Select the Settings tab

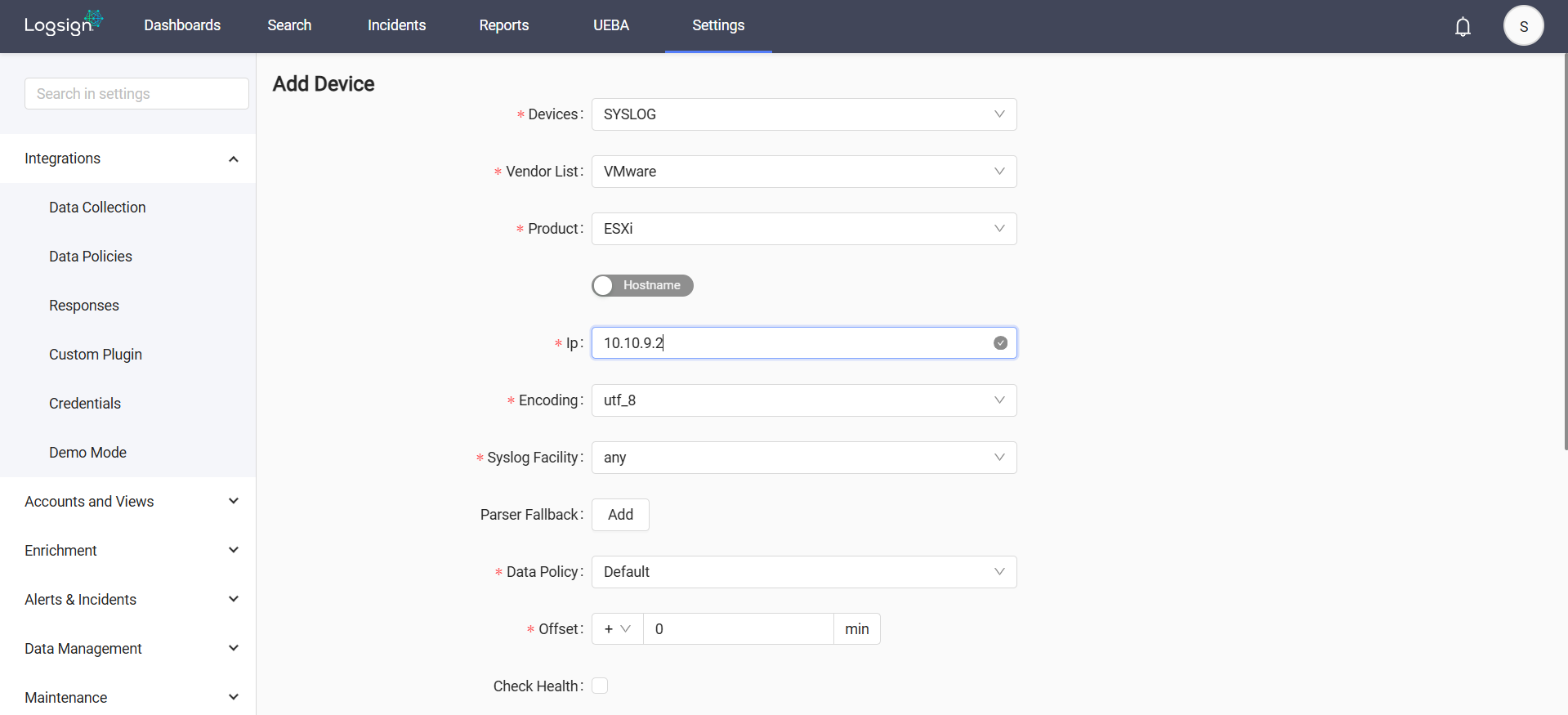coord(718,25)
